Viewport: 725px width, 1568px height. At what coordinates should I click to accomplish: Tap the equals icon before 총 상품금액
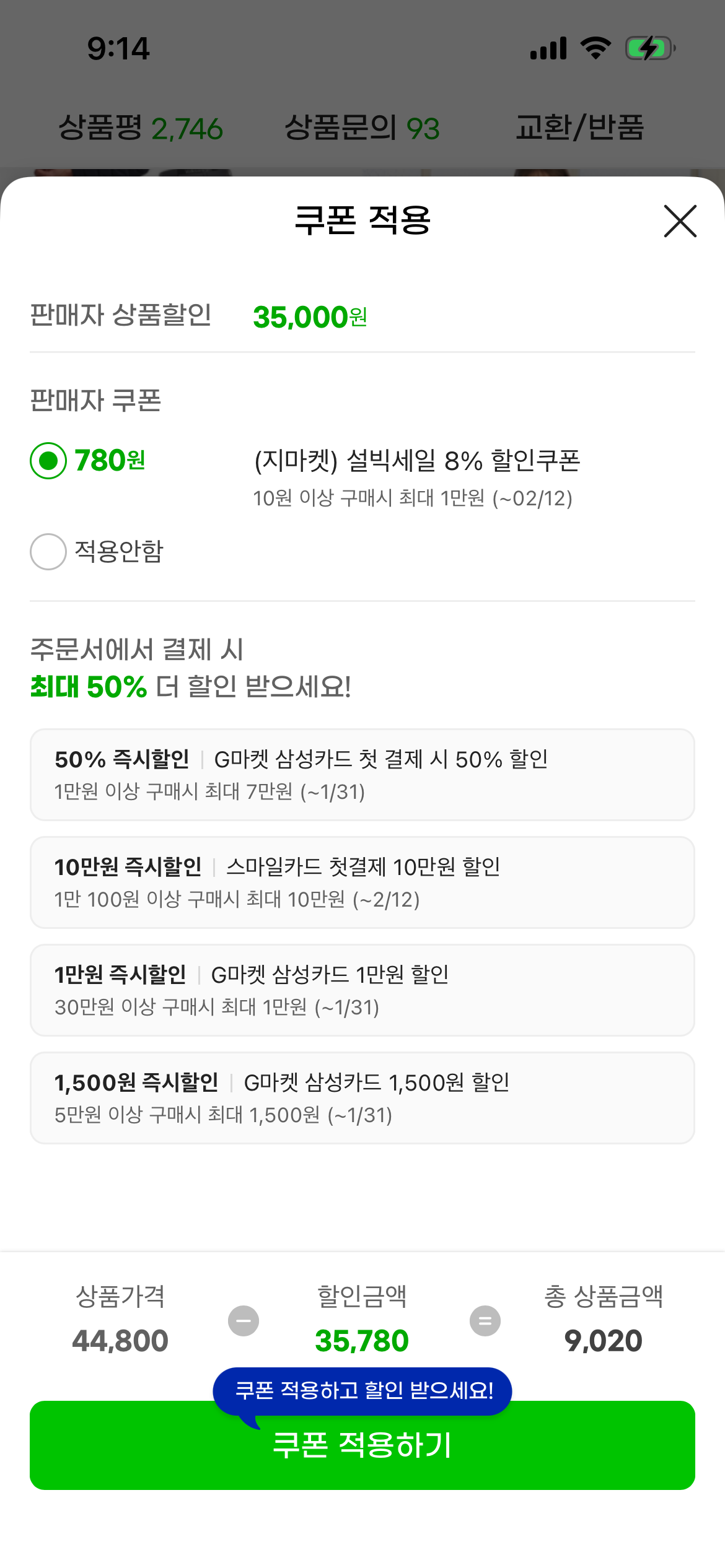coord(485,1321)
